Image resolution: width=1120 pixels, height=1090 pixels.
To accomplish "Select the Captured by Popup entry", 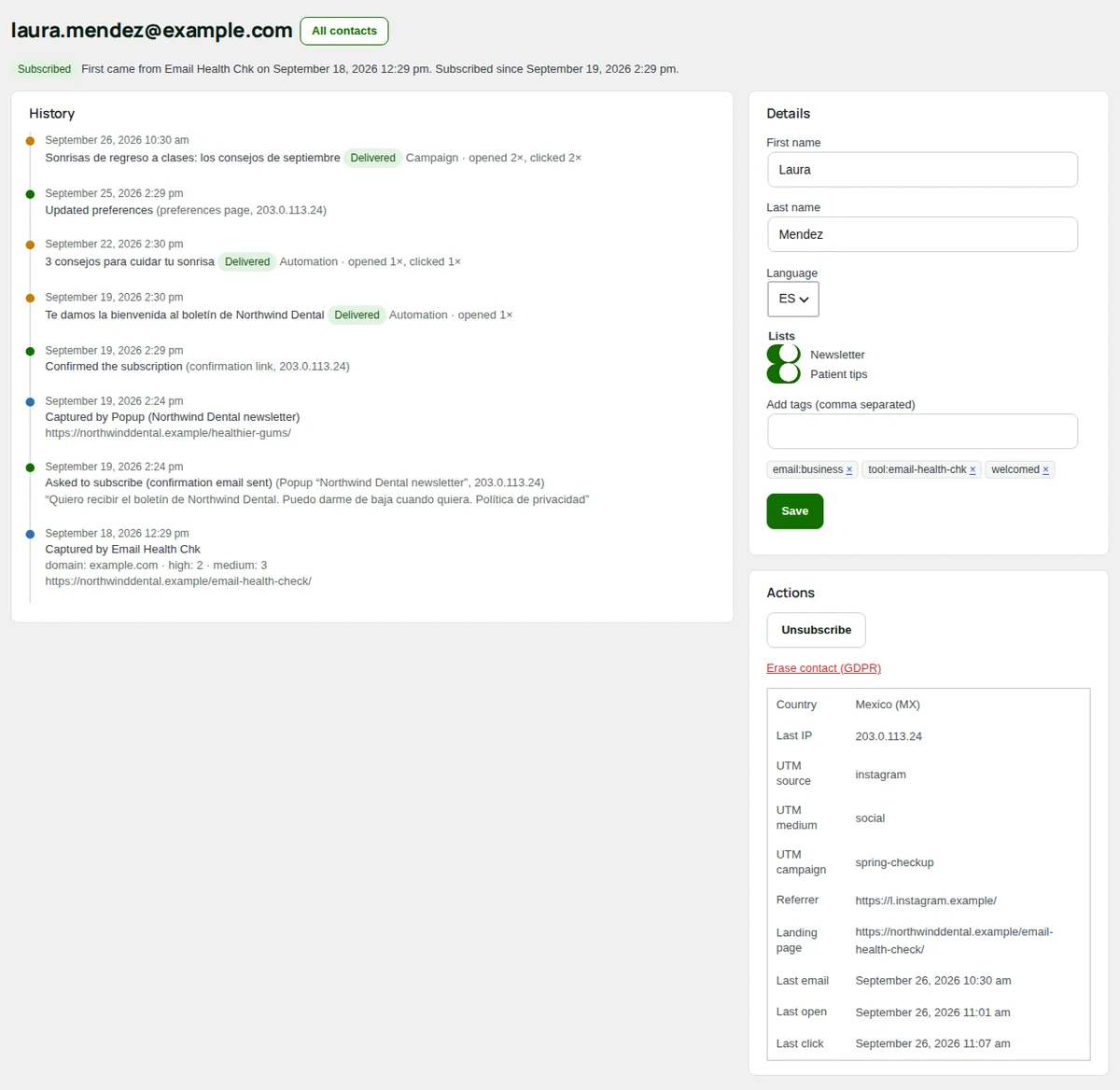I will click(173, 417).
